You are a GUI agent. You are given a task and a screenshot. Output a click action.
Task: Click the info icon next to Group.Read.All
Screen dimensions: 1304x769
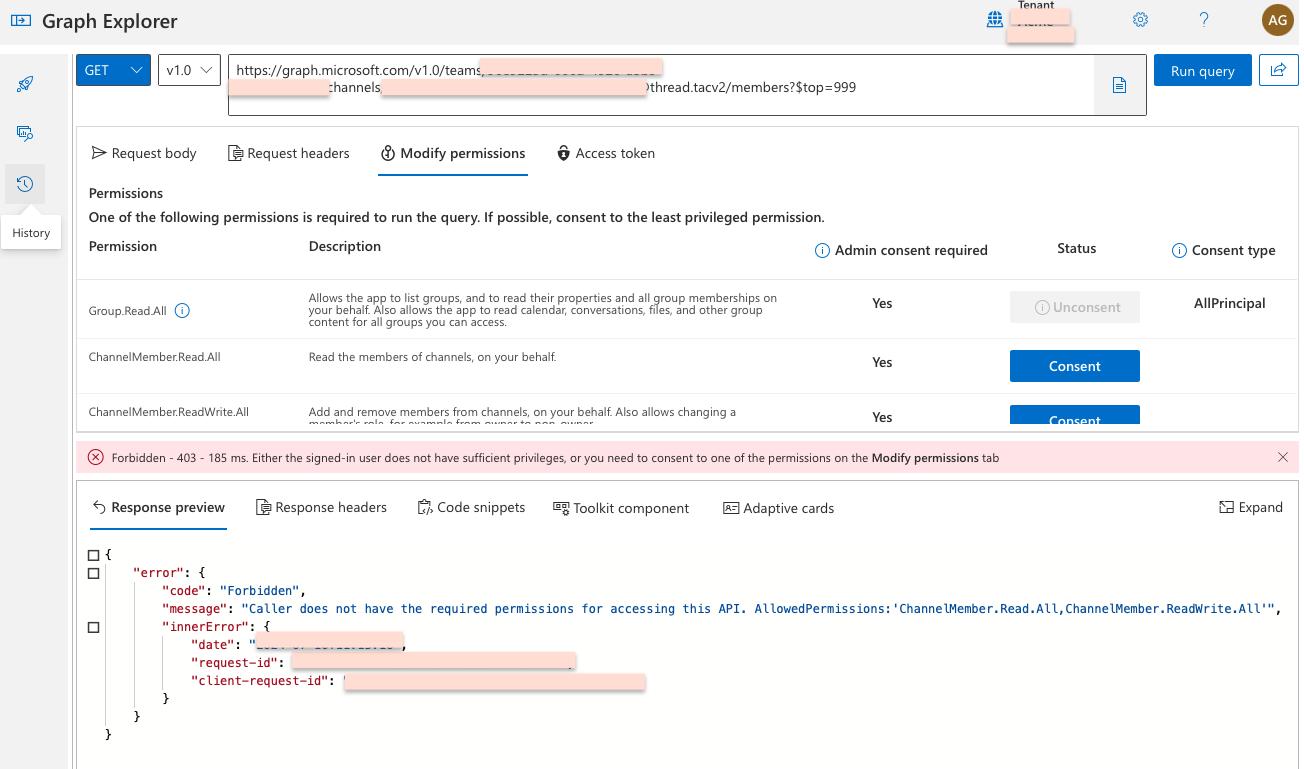coord(182,311)
